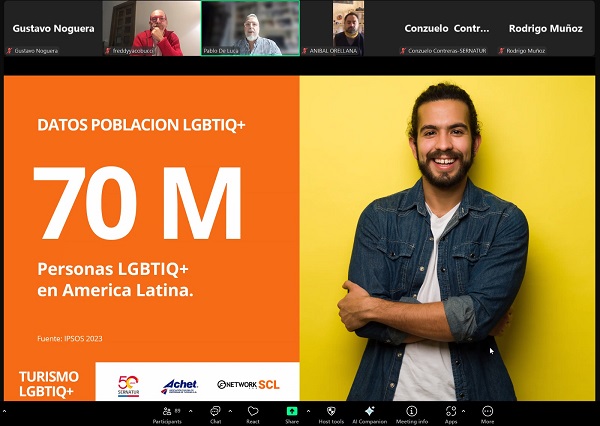This screenshot has width=600, height=426.
Task: Select Pablo Di Luca's video tile
Action: (250, 28)
